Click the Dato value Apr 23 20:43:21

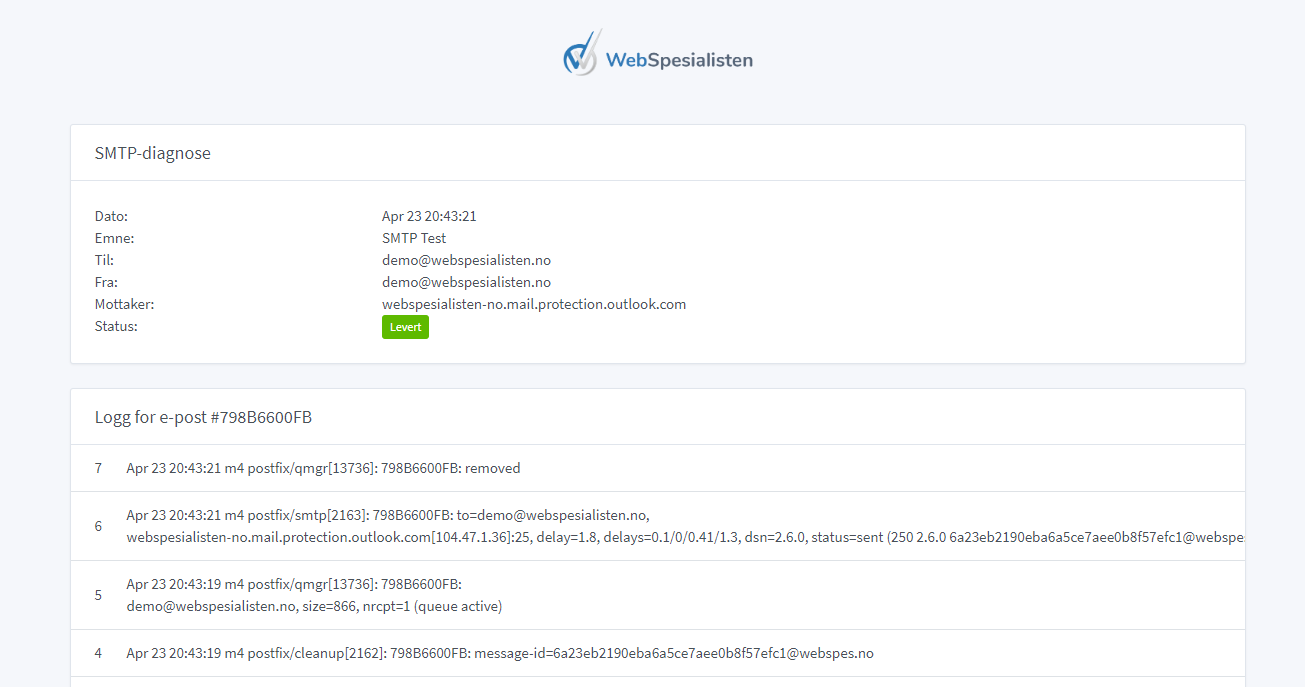[429, 216]
